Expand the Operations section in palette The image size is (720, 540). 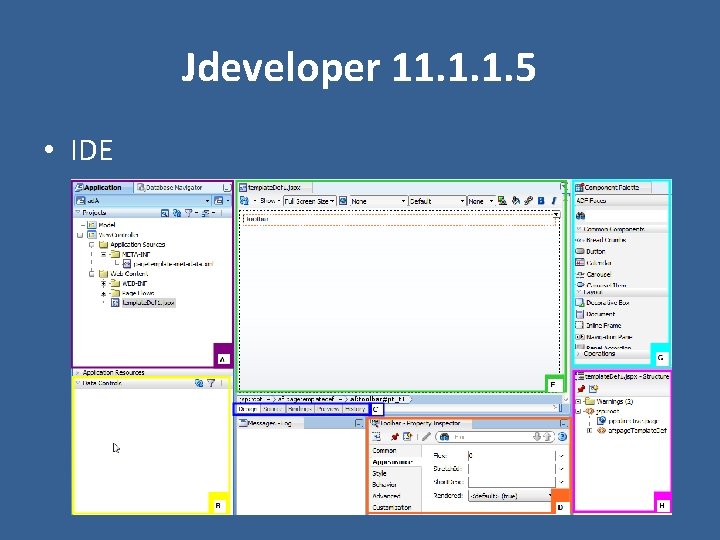pyautogui.click(x=579, y=354)
